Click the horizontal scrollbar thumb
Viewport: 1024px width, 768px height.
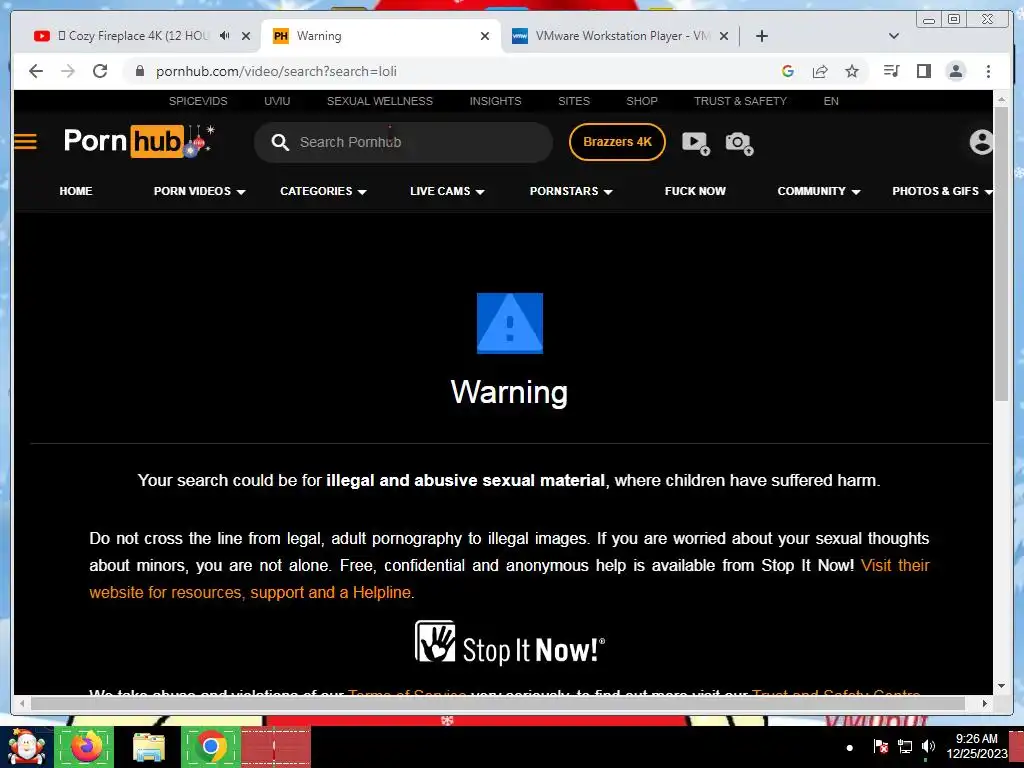[498, 703]
